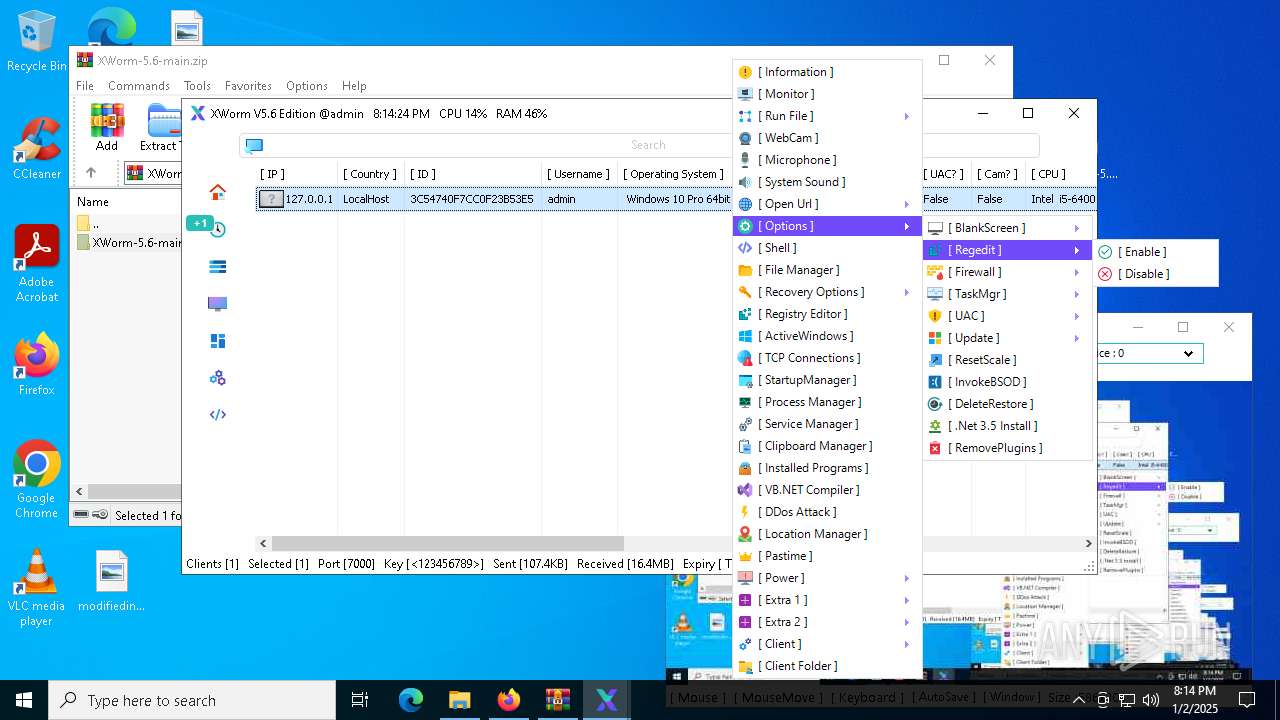
Task: Choose Disable in the Regedit submenu
Action: click(x=1156, y=274)
